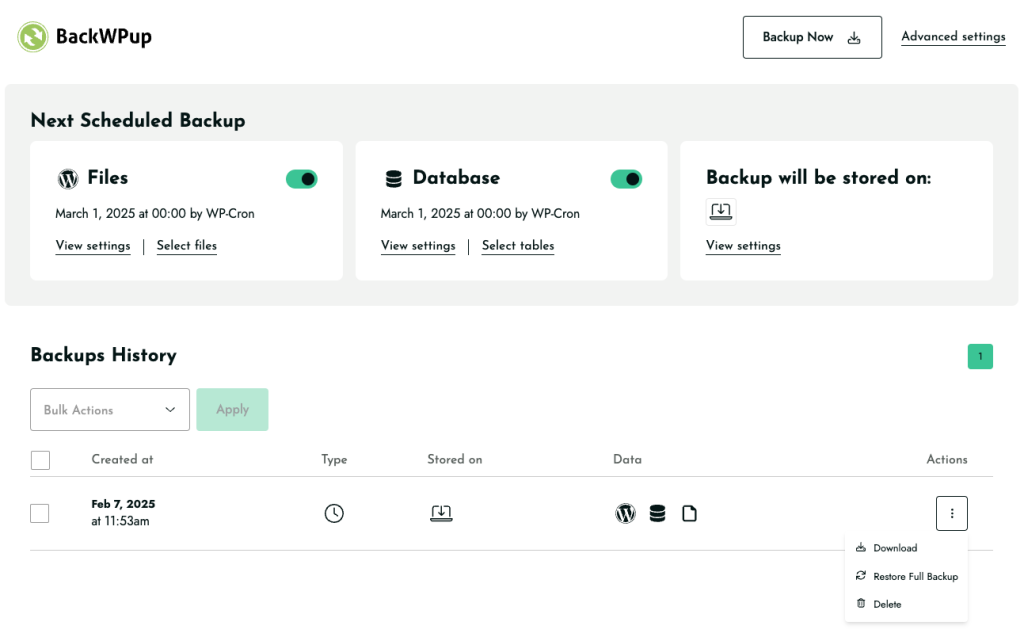Viewport: 1024px width, 637px height.
Task: Click the database icon next to Database heading
Action: coord(391,178)
